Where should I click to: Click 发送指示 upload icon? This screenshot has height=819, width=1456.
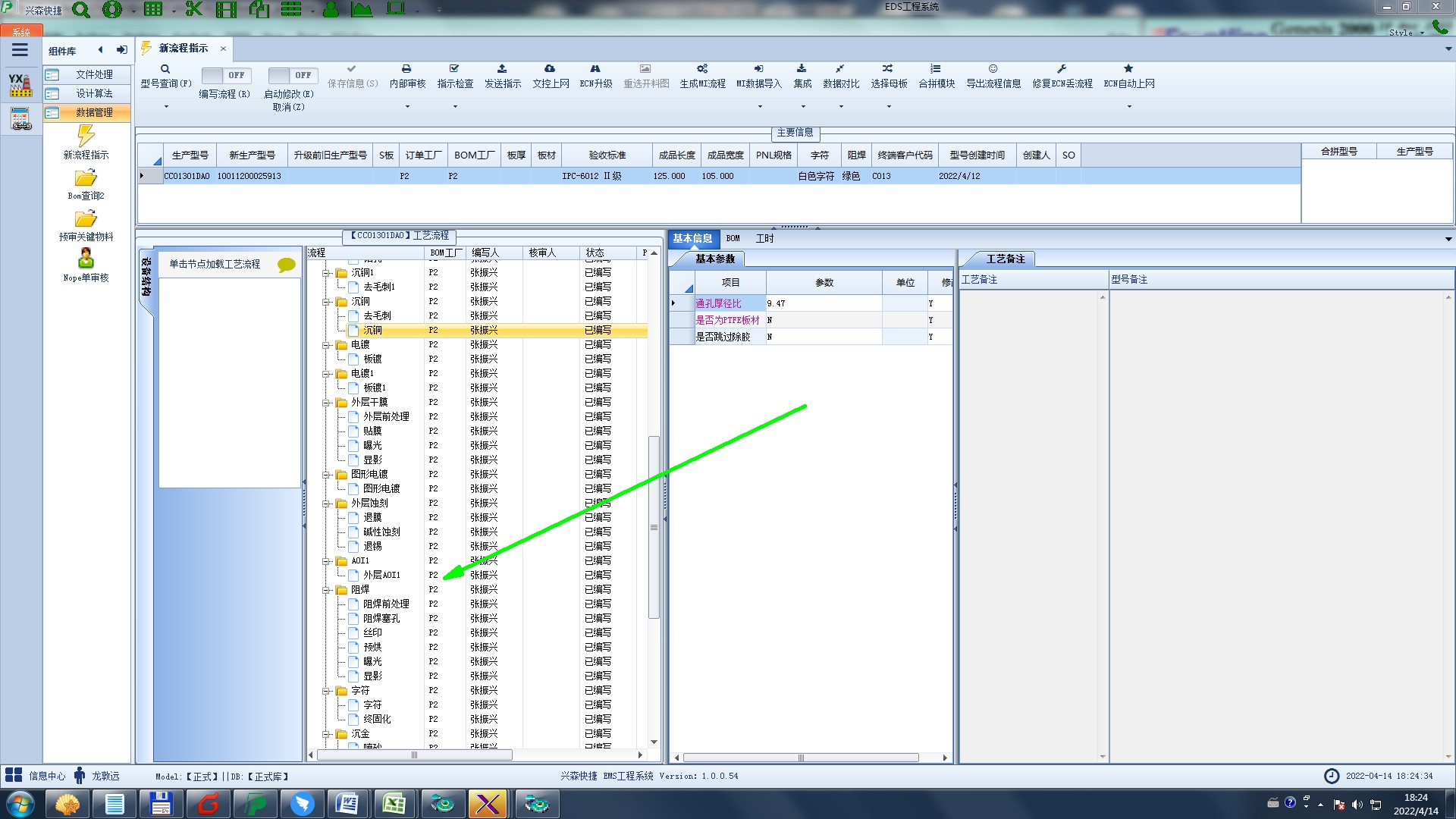click(502, 69)
